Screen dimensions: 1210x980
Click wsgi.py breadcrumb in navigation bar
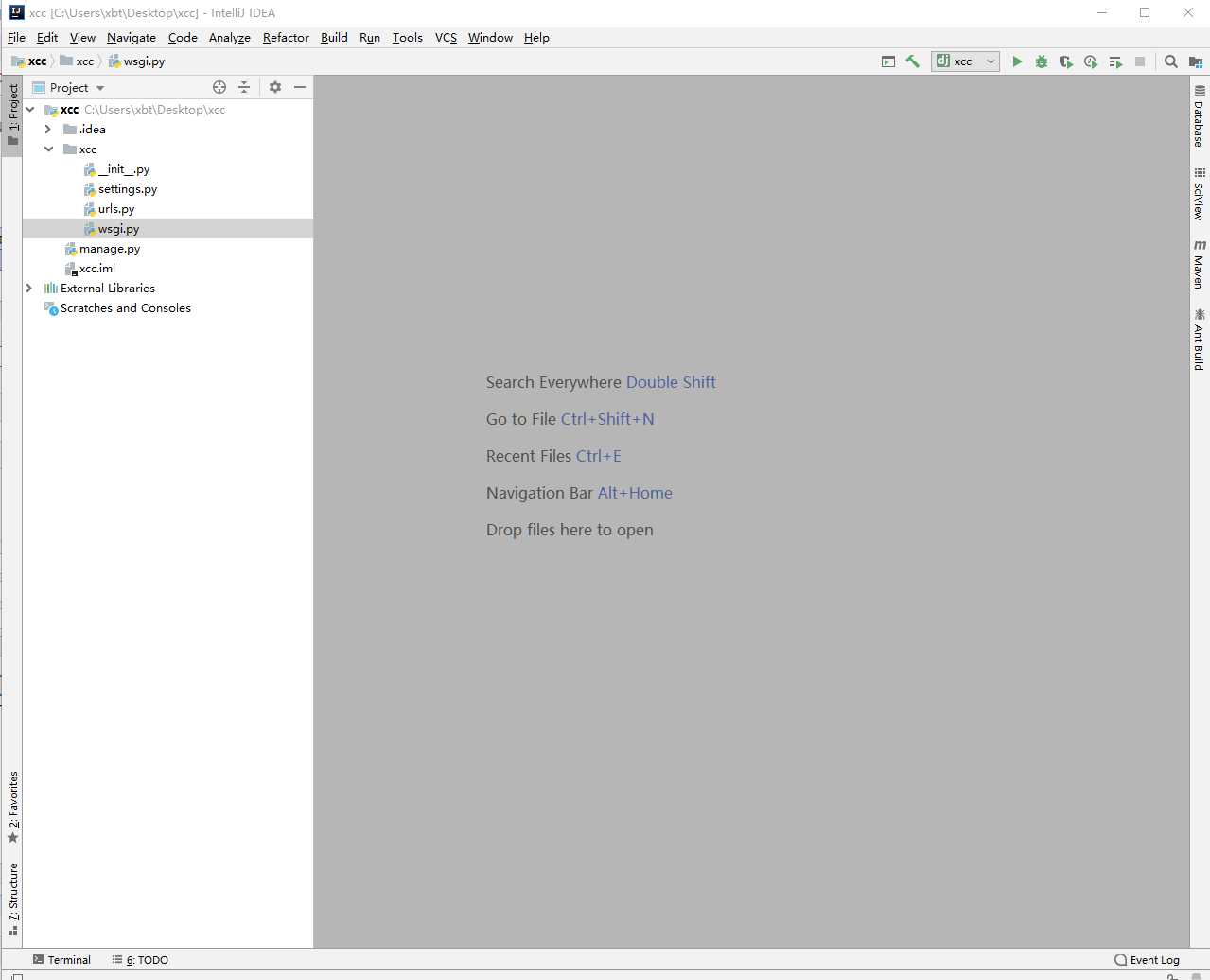coord(136,61)
